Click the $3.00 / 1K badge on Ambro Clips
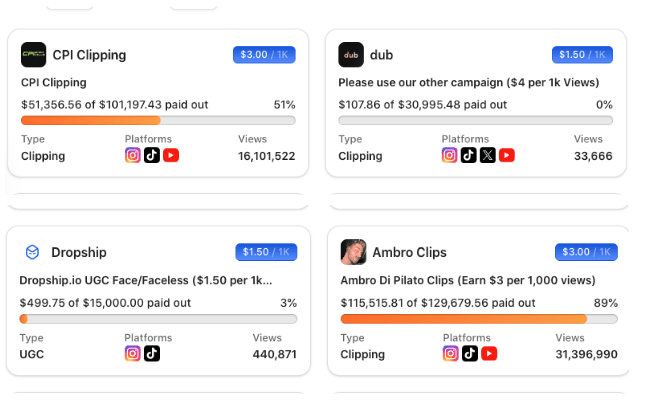 click(x=584, y=252)
